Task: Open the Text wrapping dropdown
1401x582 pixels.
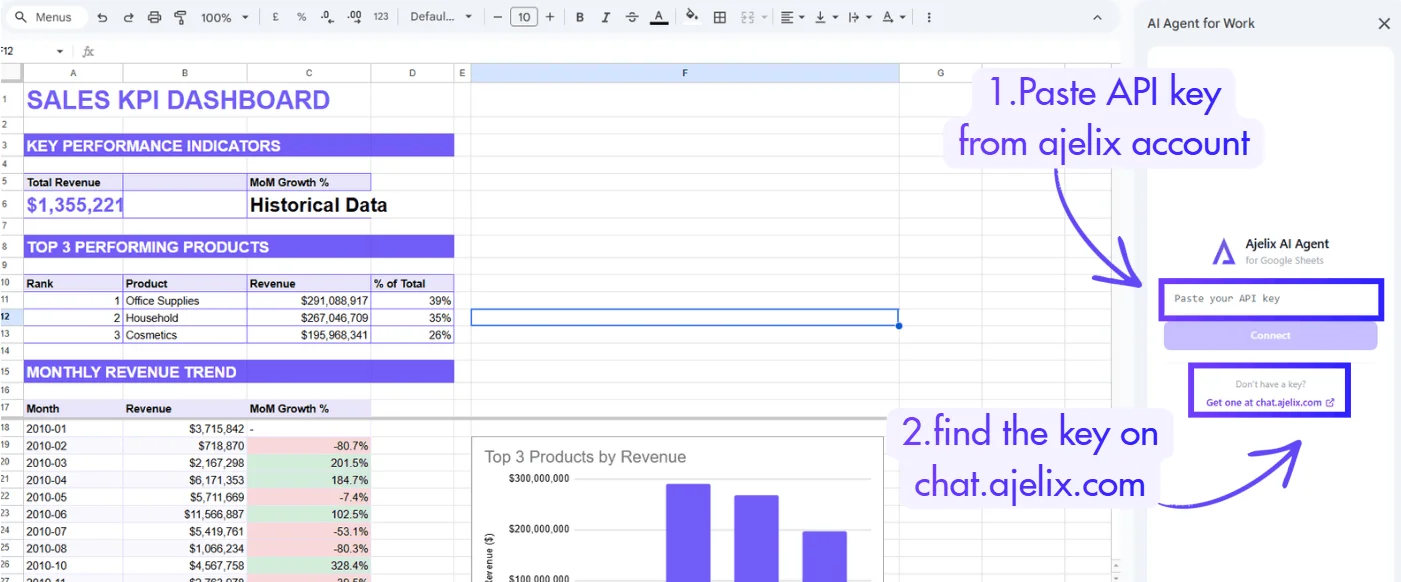Action: [x=859, y=17]
